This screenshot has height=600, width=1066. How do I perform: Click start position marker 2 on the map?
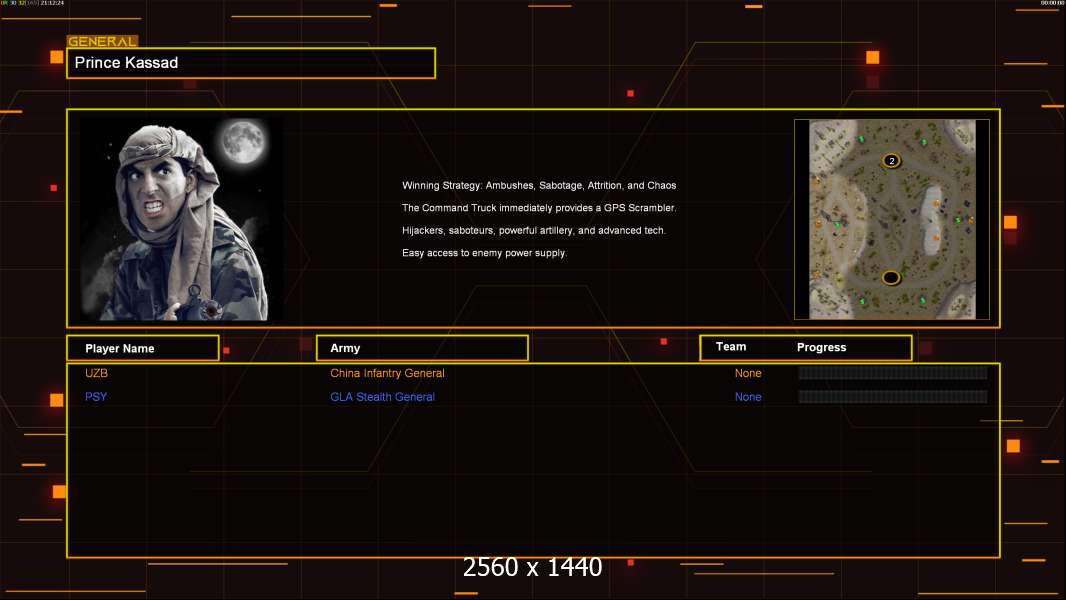coord(891,160)
